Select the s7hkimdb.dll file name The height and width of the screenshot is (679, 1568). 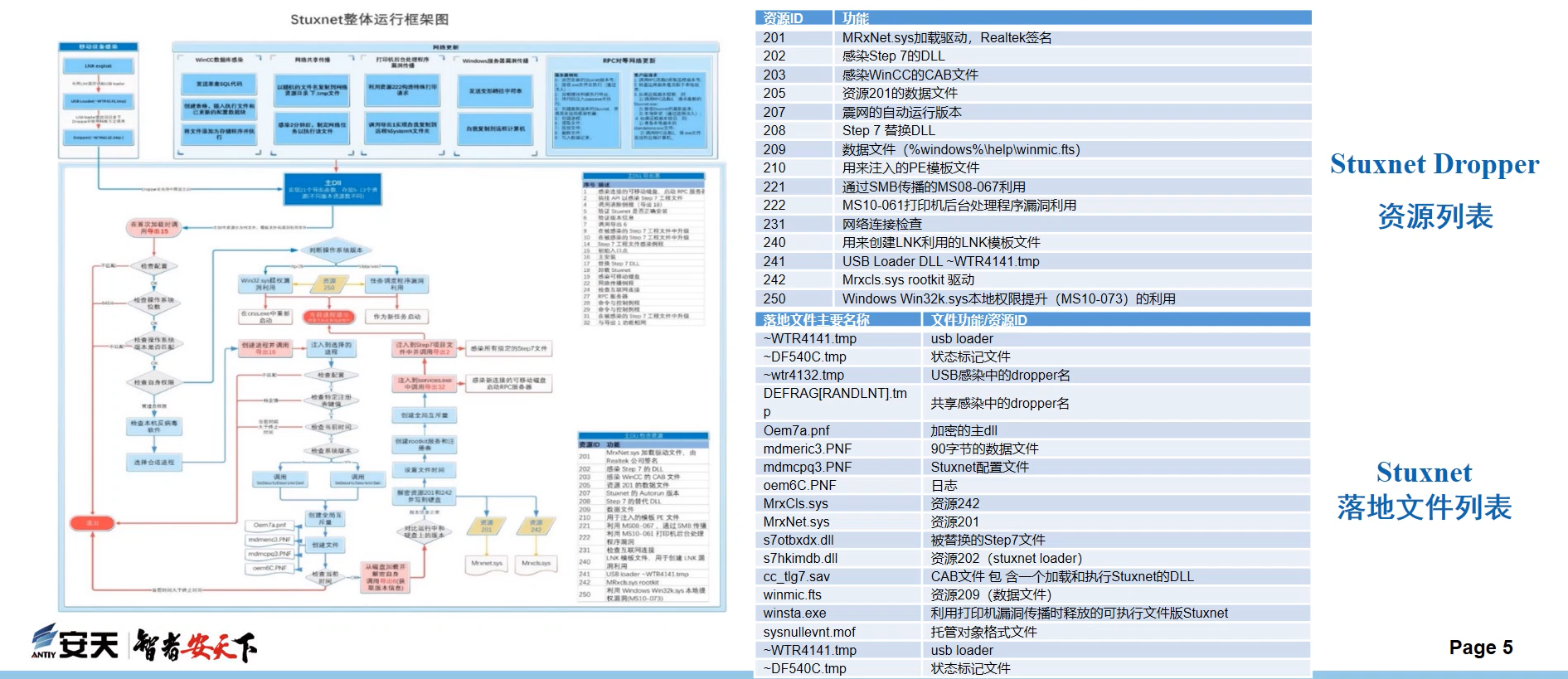pyautogui.click(x=800, y=558)
